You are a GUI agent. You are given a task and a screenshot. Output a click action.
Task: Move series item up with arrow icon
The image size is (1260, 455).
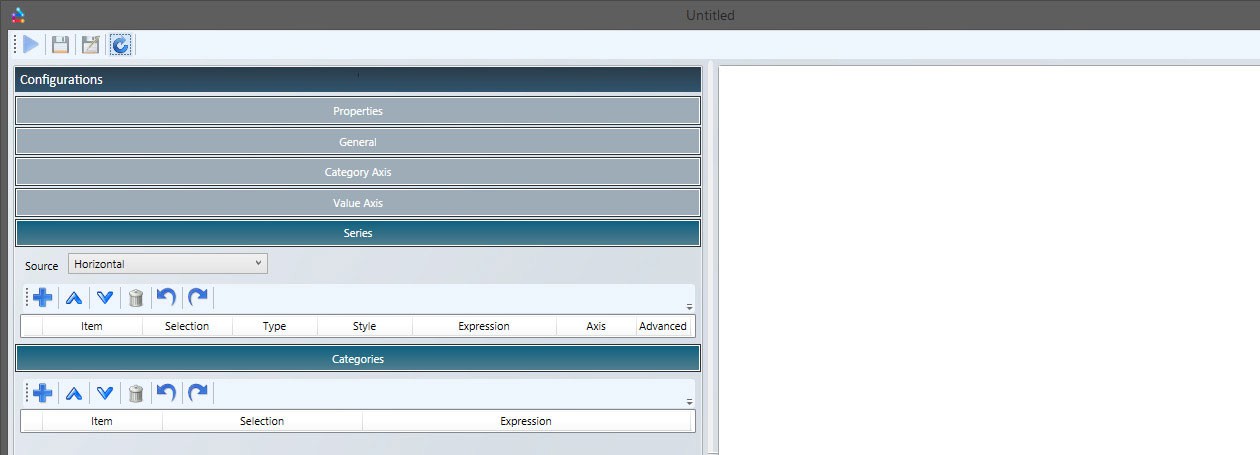click(x=74, y=298)
